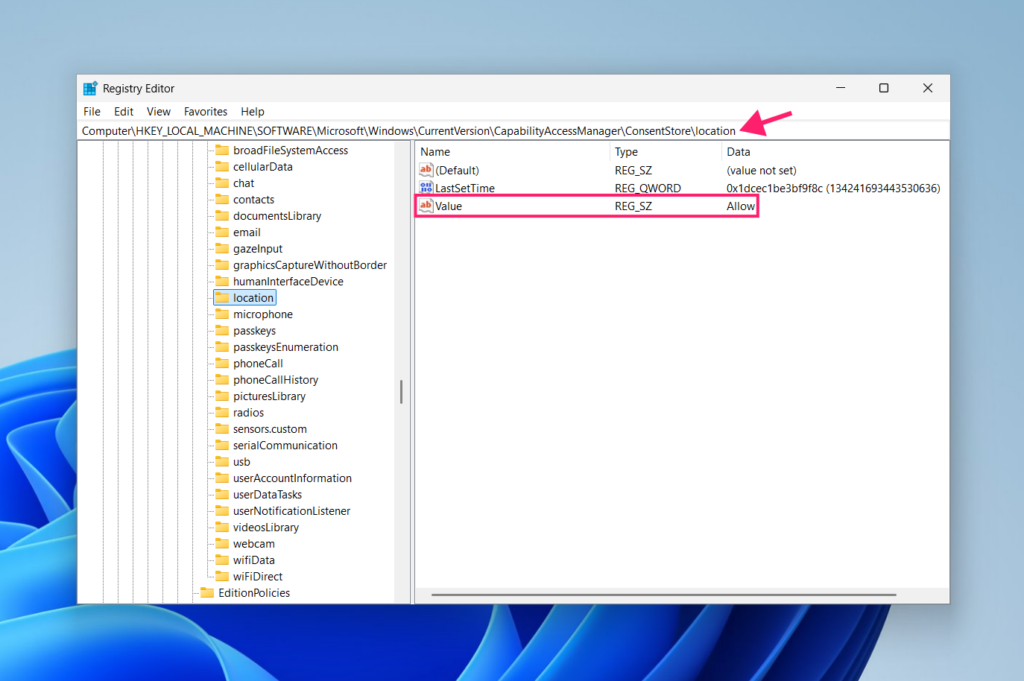Click the tree pane vertical scrollbar thumb
The image size is (1024, 681).
click(x=401, y=392)
